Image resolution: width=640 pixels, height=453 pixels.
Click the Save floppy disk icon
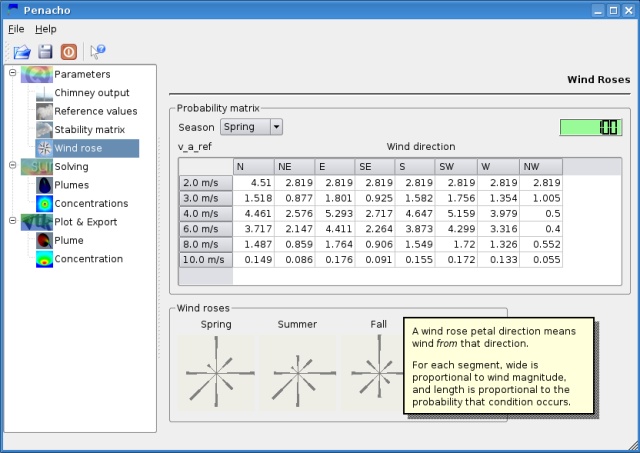45,52
